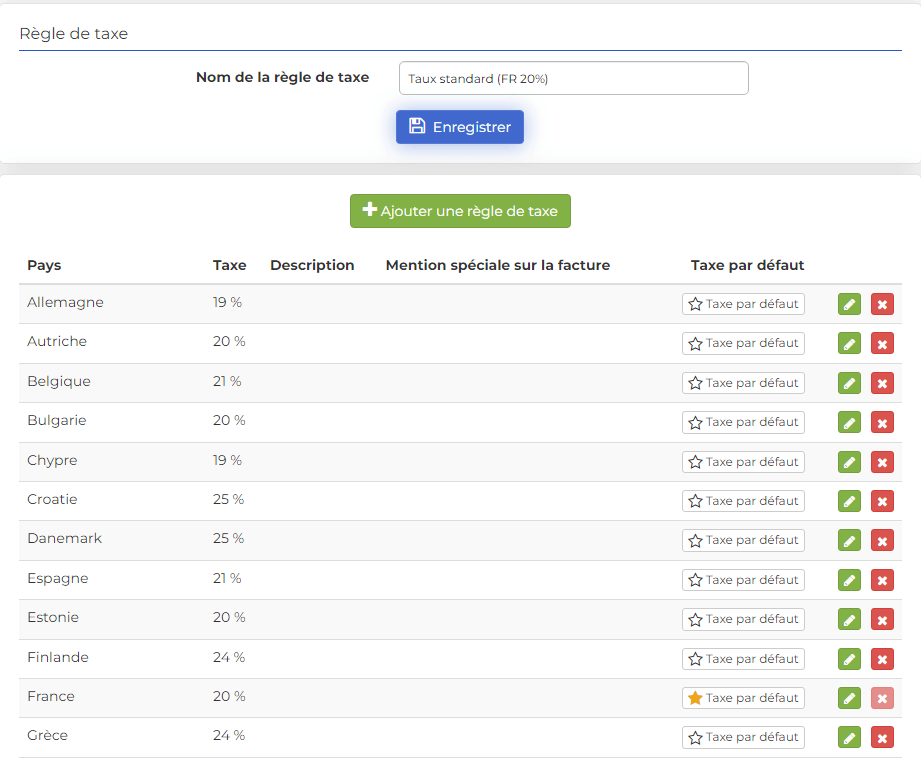Set Grèce as default tax
The width and height of the screenshot is (921, 758).
click(x=743, y=737)
